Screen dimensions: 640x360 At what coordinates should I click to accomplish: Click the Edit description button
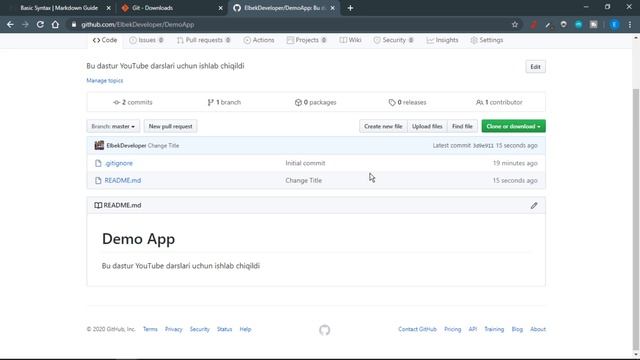tap(535, 67)
